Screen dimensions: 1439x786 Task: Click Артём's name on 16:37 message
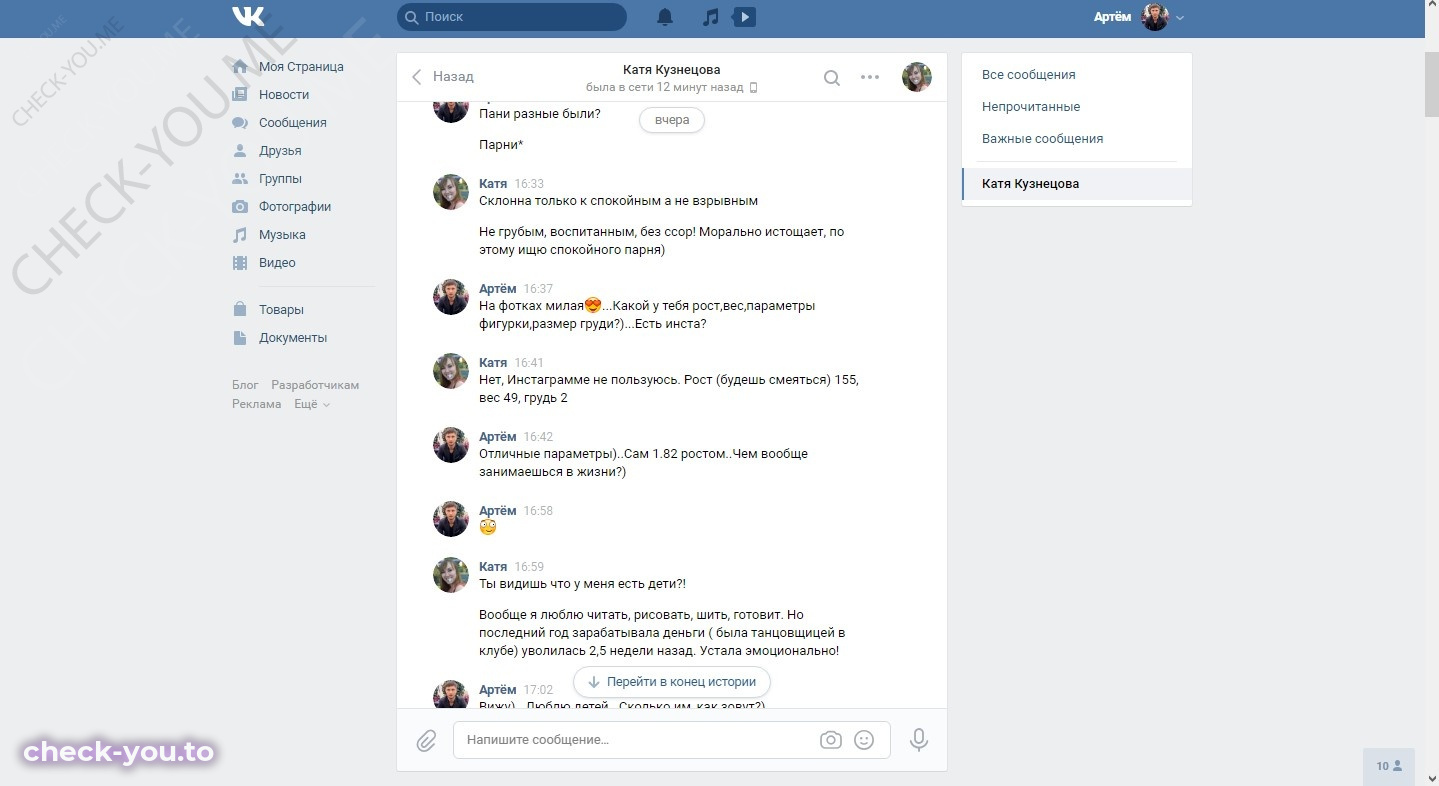tap(498, 289)
